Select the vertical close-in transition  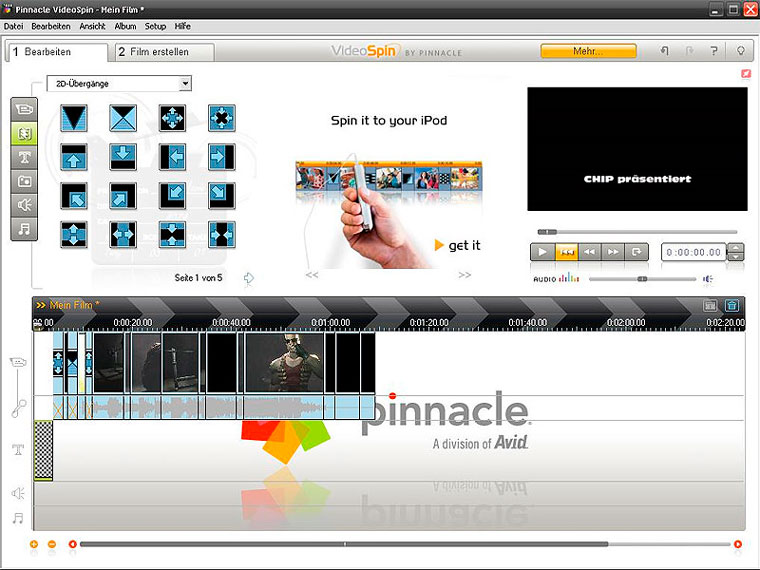(173, 234)
